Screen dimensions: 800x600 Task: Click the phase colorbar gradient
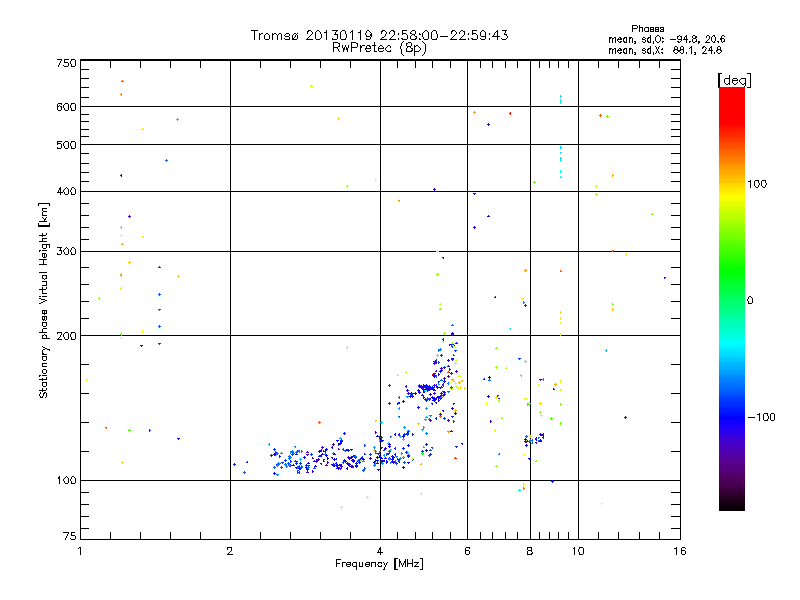[x=732, y=299]
